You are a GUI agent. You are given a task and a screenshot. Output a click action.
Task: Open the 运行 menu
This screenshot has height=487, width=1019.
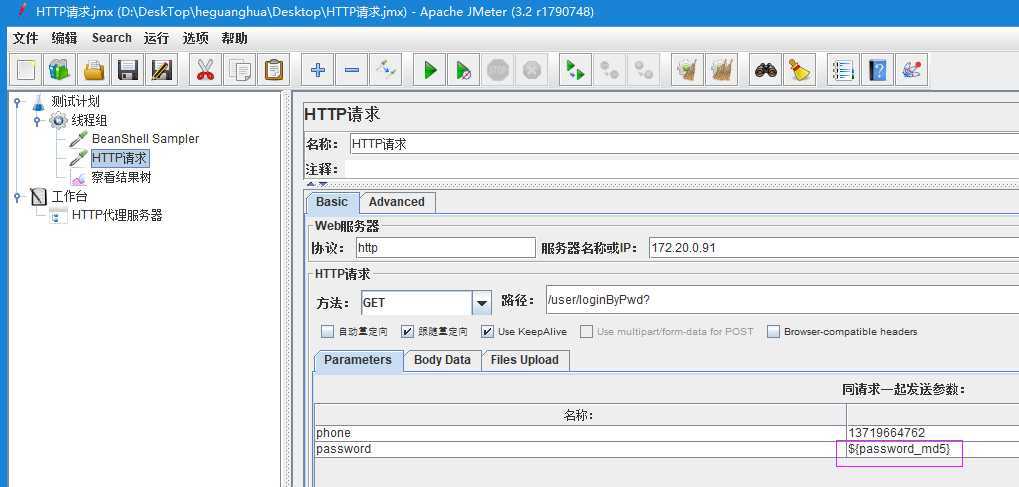[156, 38]
